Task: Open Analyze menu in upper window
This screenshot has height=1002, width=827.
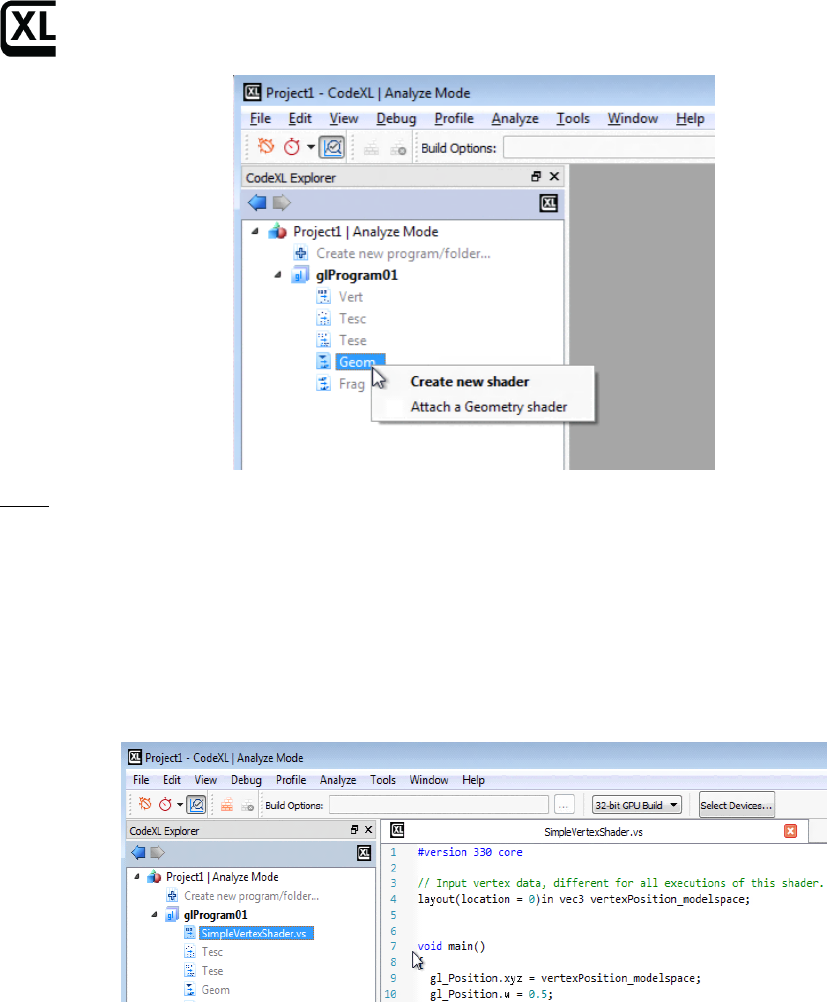Action: pyautogui.click(x=514, y=119)
